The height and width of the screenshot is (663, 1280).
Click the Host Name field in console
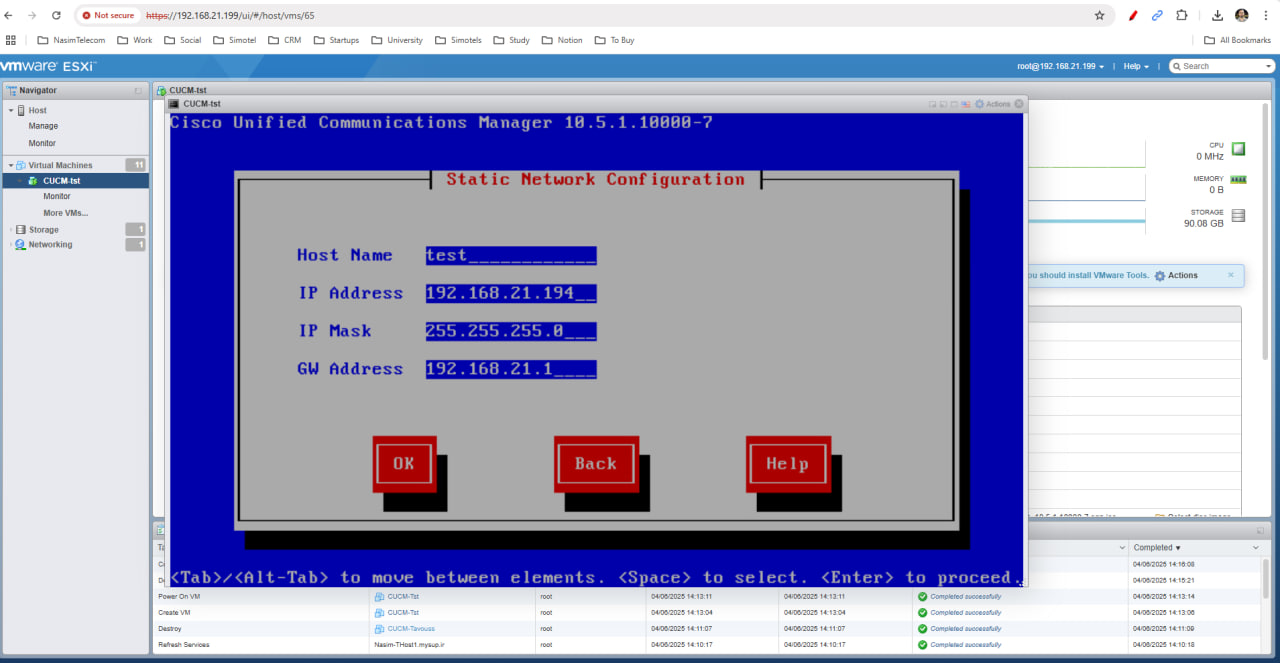(x=511, y=255)
